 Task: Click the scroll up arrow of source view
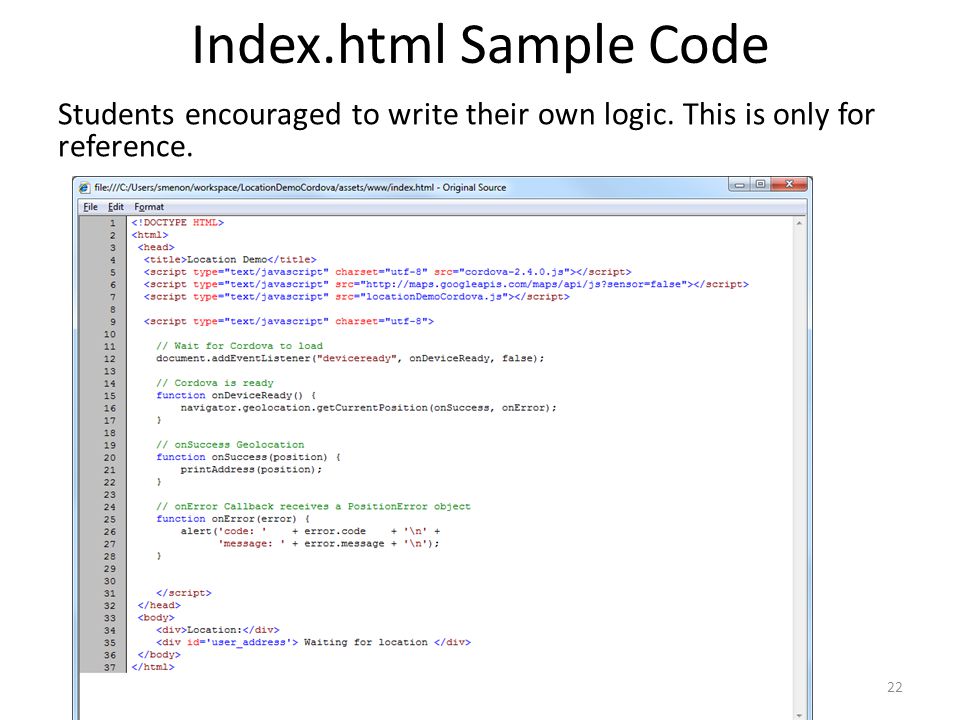(799, 223)
